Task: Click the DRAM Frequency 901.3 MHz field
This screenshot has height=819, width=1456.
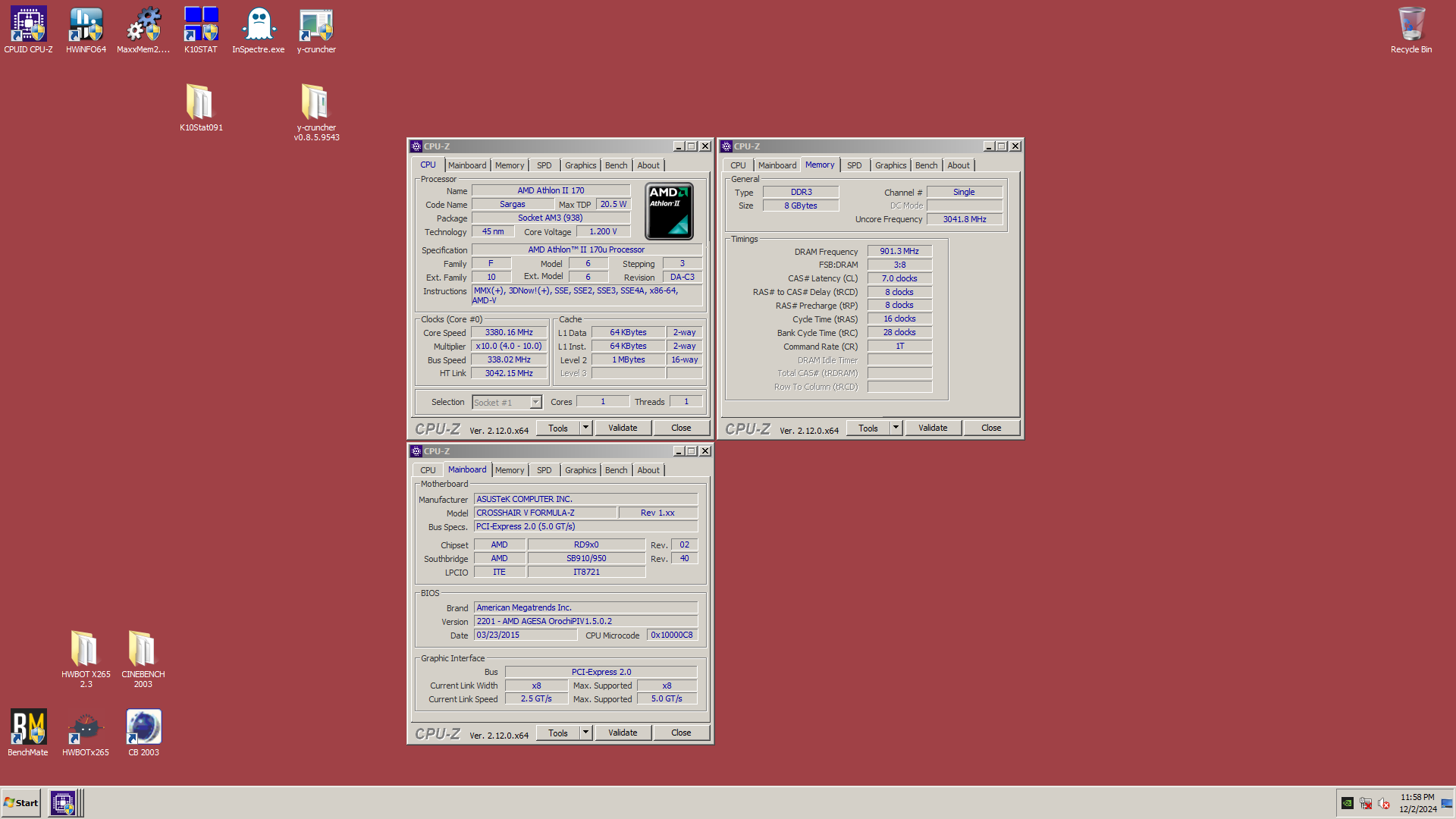Action: (x=899, y=251)
